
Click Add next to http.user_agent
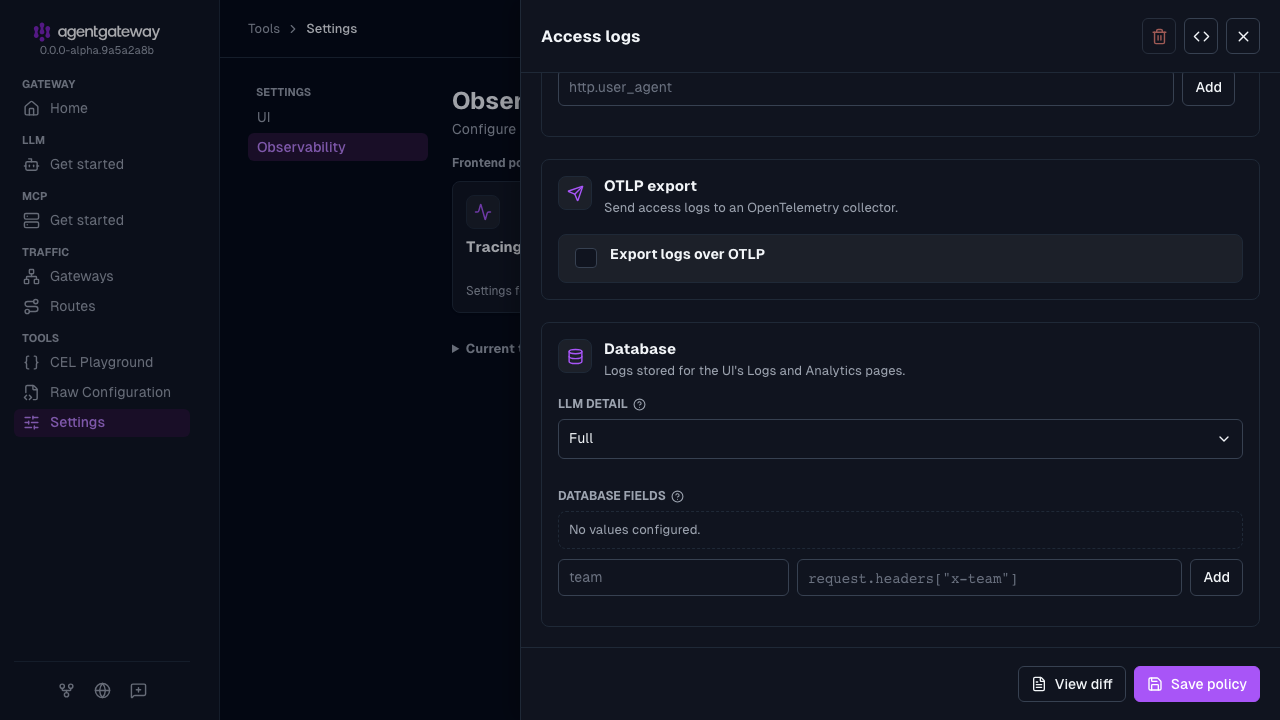(x=1208, y=87)
